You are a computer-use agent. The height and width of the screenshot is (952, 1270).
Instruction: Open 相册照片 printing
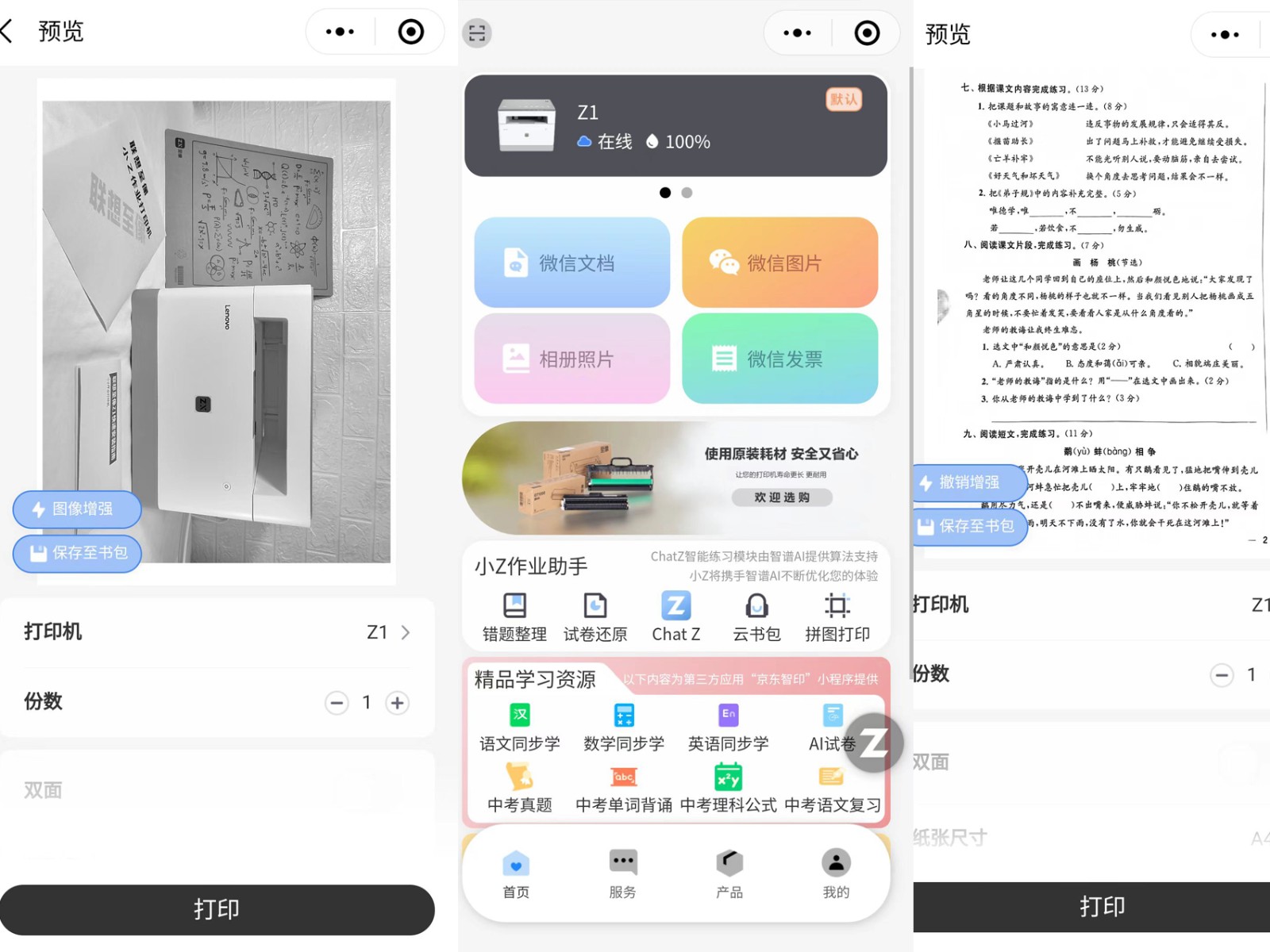[572, 359]
